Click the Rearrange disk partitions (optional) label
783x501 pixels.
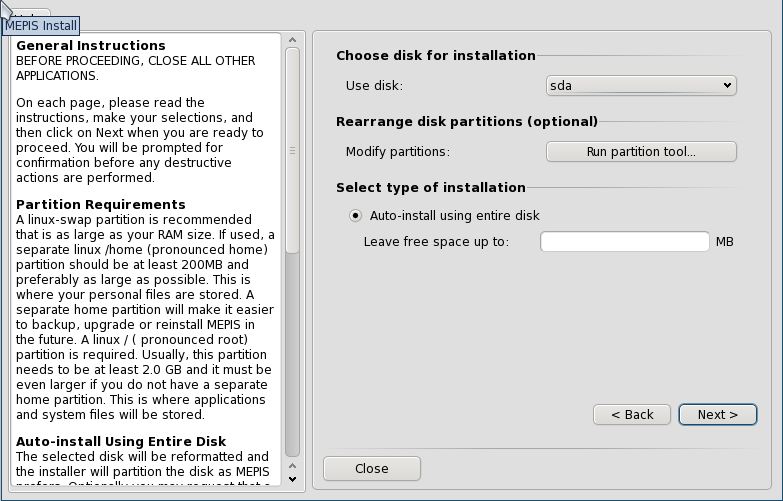(467, 122)
